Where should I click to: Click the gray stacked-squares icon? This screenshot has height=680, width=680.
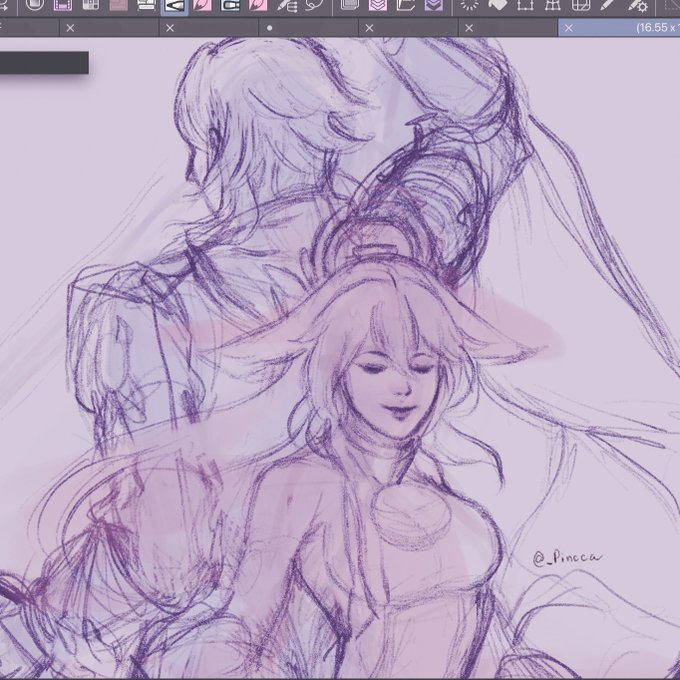pyautogui.click(x=350, y=5)
